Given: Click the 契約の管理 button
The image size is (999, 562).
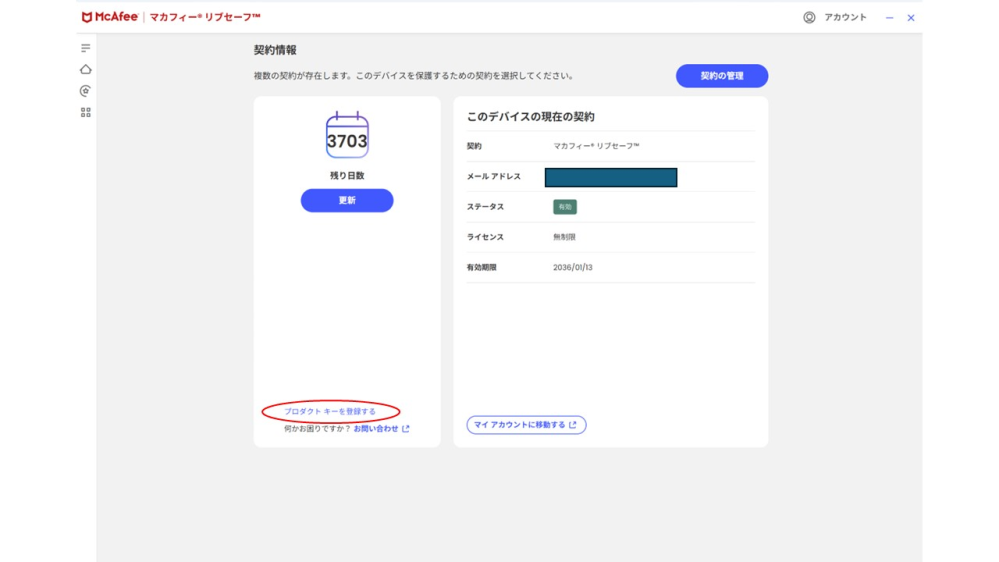Looking at the screenshot, I should click(x=722, y=76).
